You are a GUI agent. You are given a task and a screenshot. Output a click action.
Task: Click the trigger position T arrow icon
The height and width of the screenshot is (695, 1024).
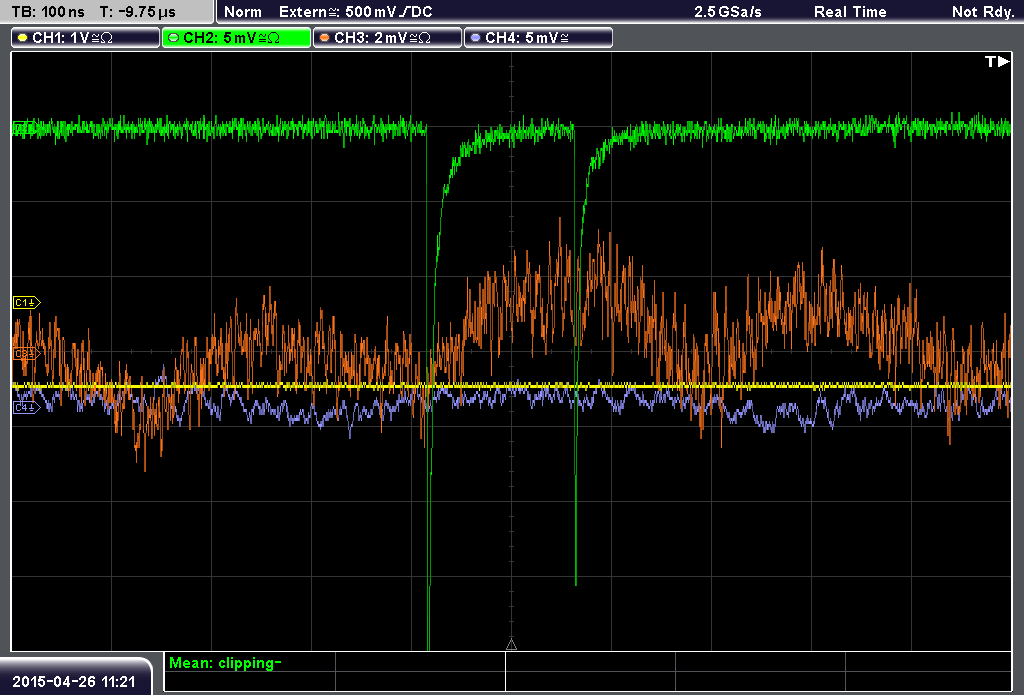coord(997,61)
